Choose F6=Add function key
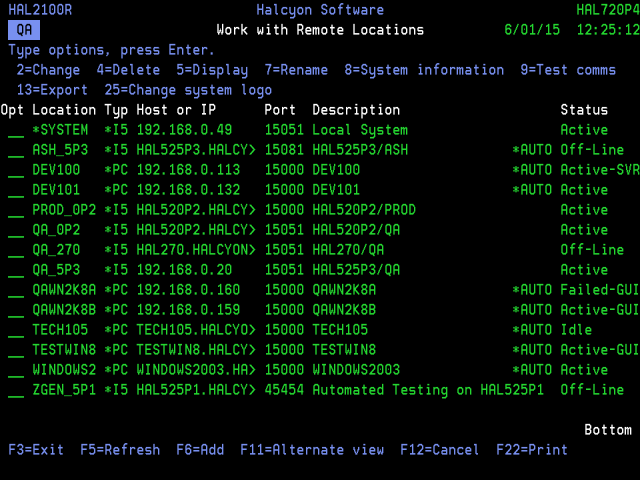Screen dimensions: 640x480 [200, 450]
